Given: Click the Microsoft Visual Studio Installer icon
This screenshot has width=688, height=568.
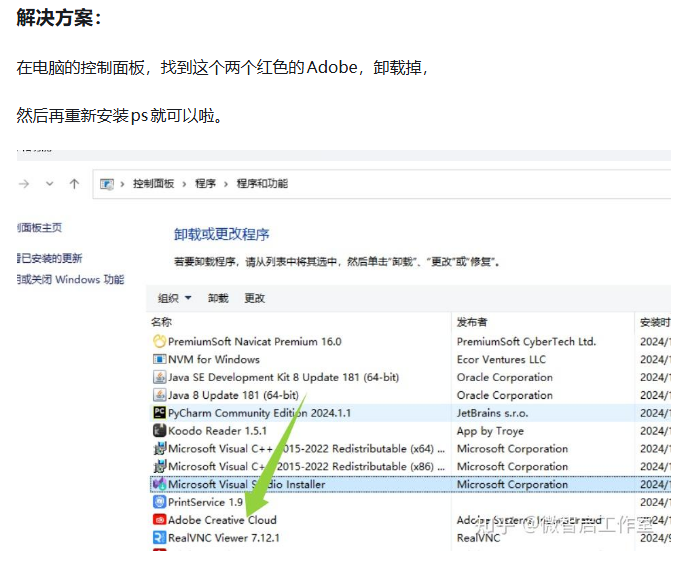Looking at the screenshot, I should pyautogui.click(x=159, y=485).
